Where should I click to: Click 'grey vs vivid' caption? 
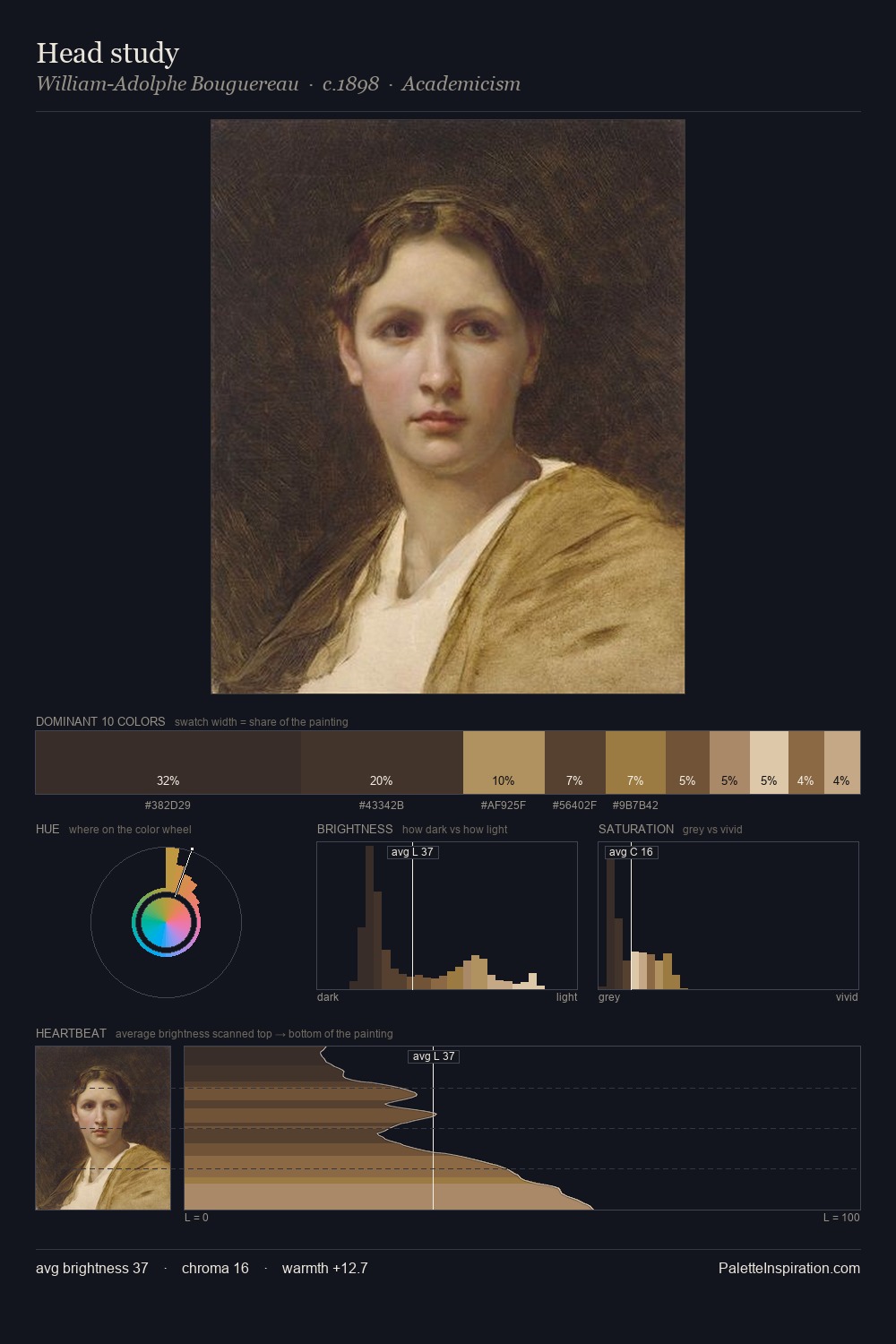[x=712, y=830]
